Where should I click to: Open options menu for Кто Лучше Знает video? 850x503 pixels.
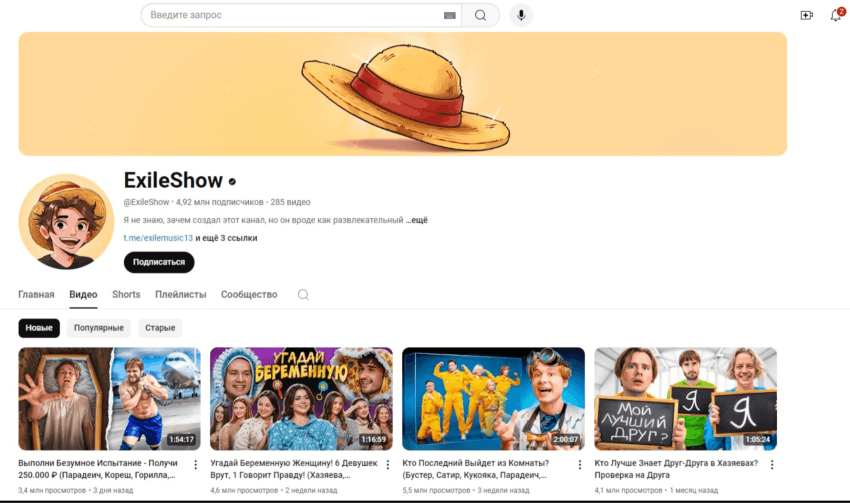771,465
